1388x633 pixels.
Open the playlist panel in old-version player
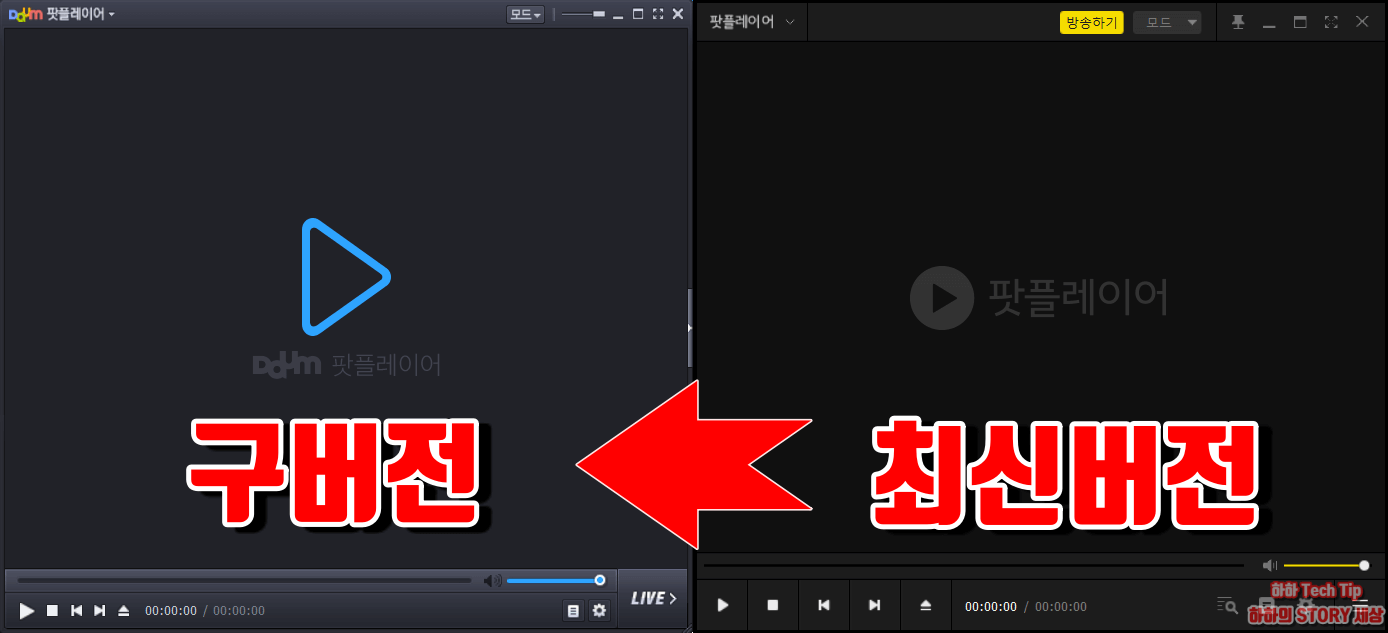573,610
